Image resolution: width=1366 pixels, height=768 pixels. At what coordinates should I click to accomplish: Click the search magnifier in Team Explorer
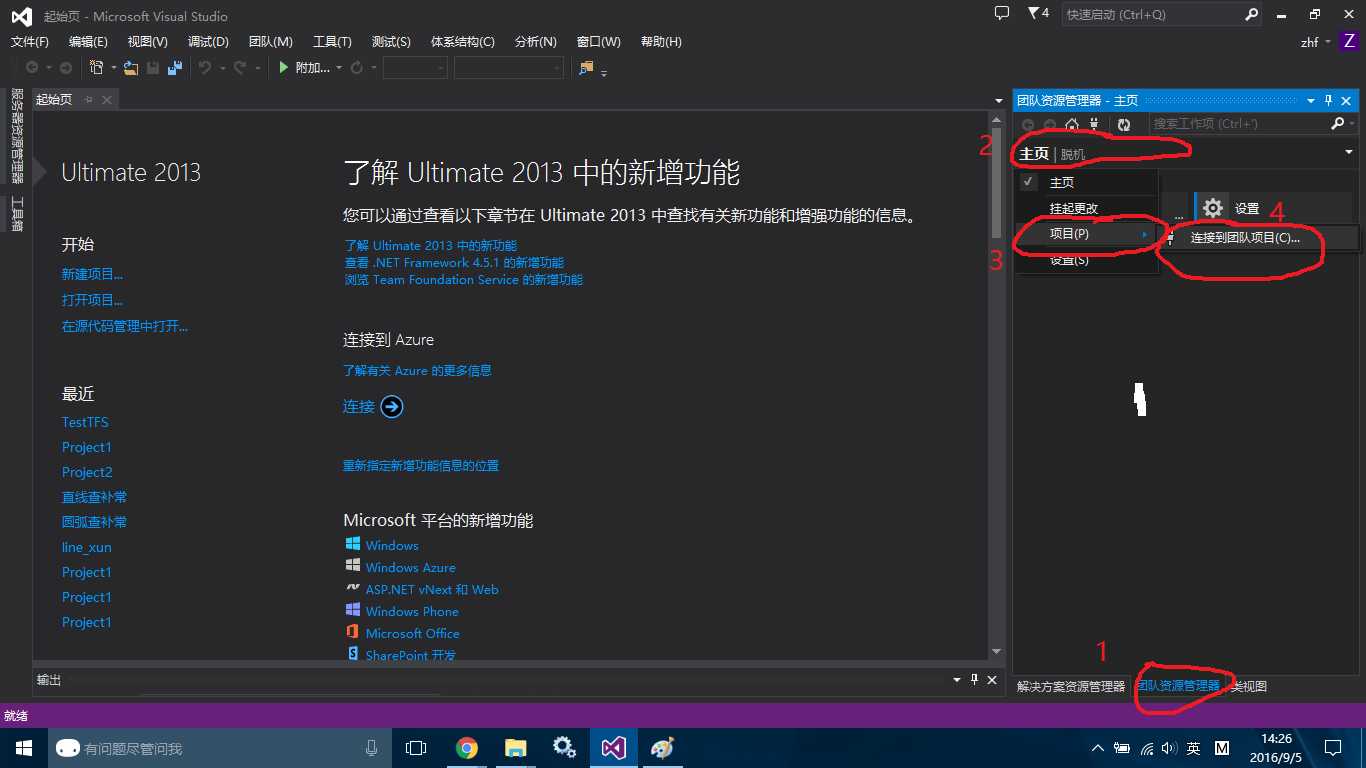coord(1338,124)
